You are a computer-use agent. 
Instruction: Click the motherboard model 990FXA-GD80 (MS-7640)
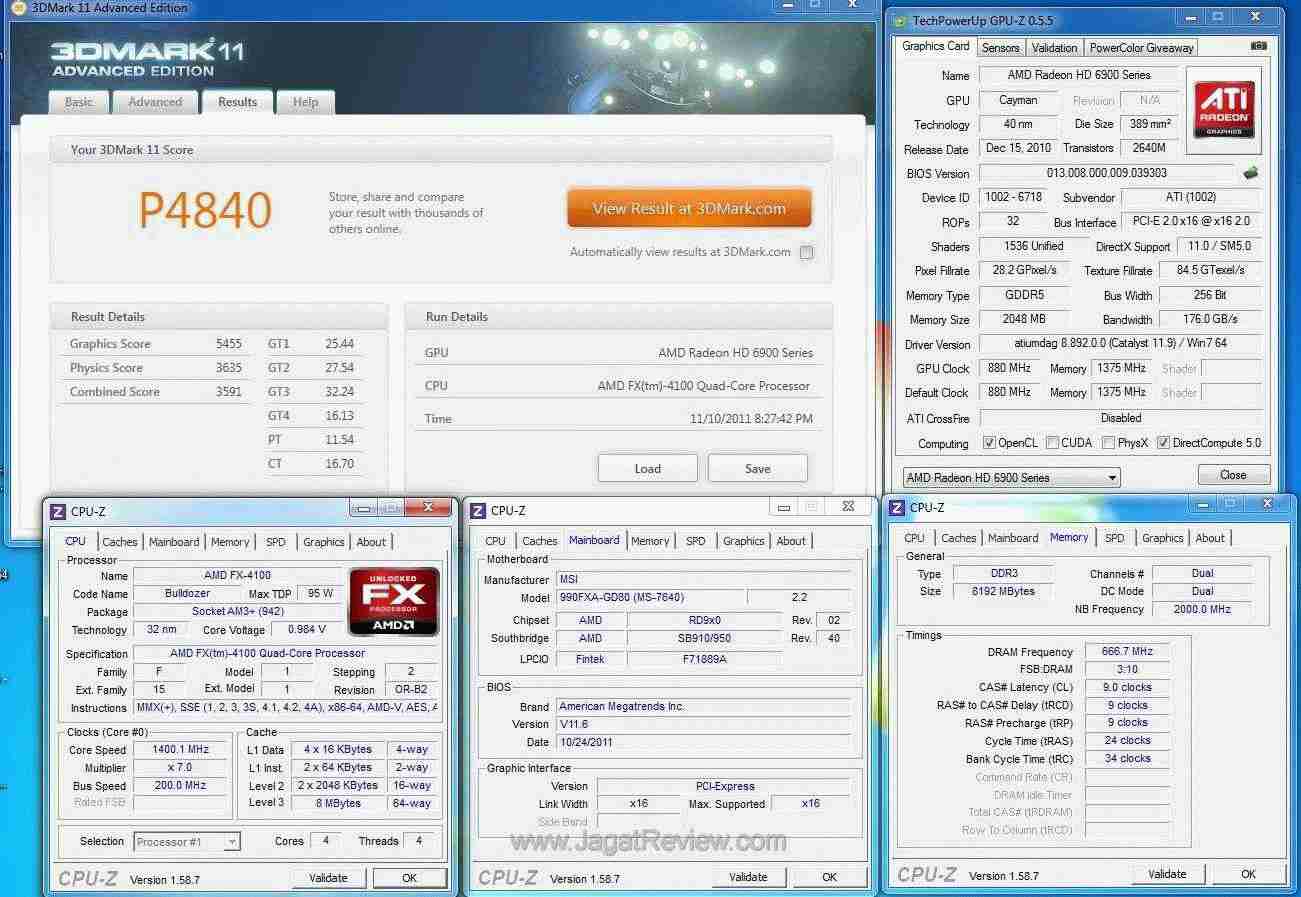650,598
